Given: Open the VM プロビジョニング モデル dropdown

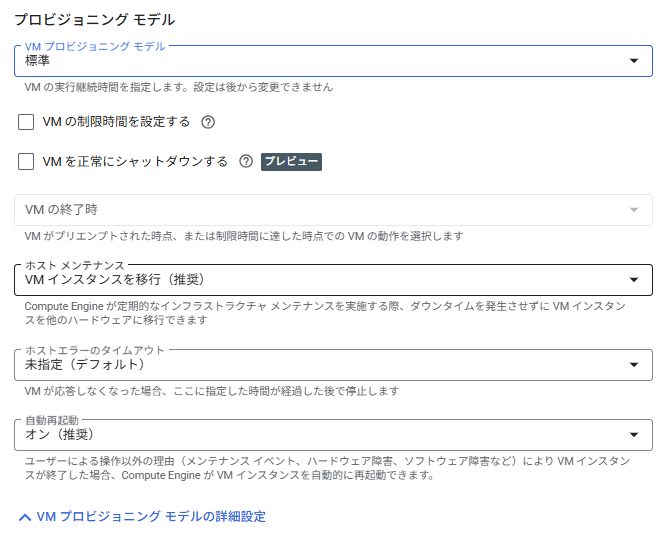Looking at the screenshot, I should pos(320,61).
